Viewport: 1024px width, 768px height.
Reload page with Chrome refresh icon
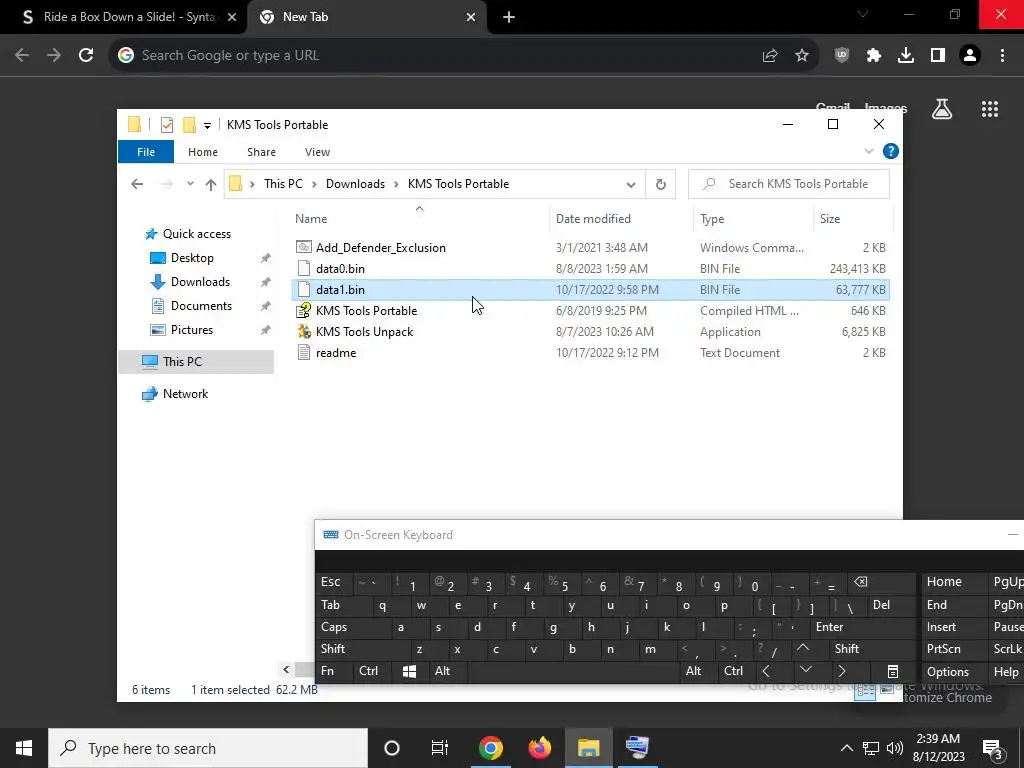(x=86, y=55)
